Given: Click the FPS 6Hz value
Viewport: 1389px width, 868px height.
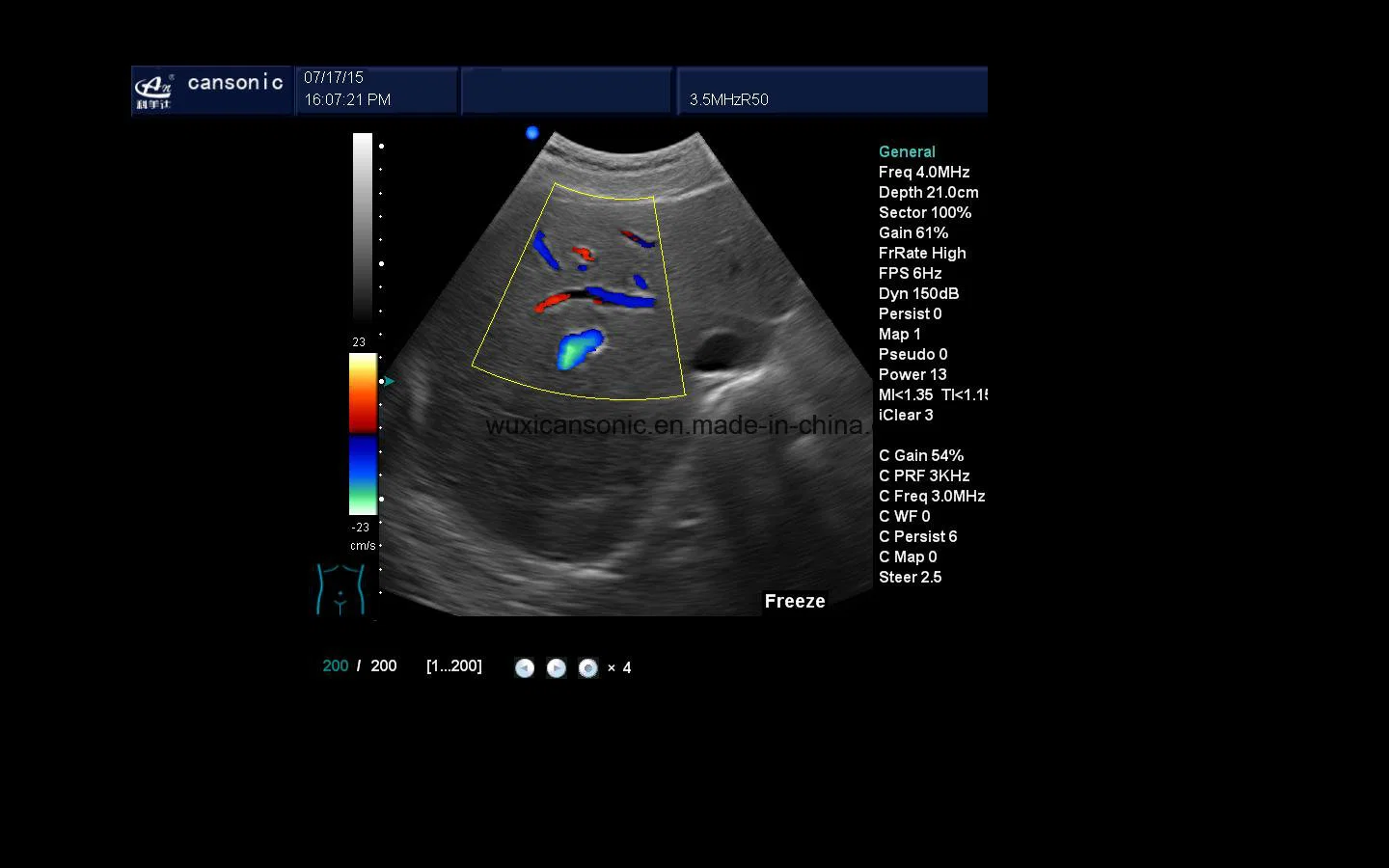Looking at the screenshot, I should coord(911,273).
